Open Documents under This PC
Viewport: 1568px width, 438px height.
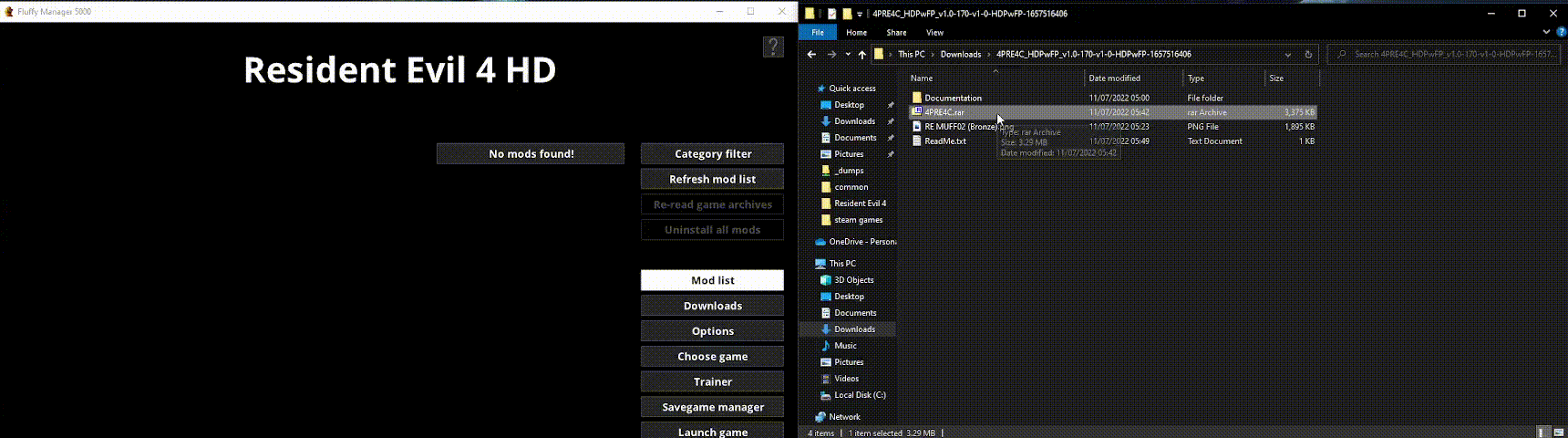855,313
